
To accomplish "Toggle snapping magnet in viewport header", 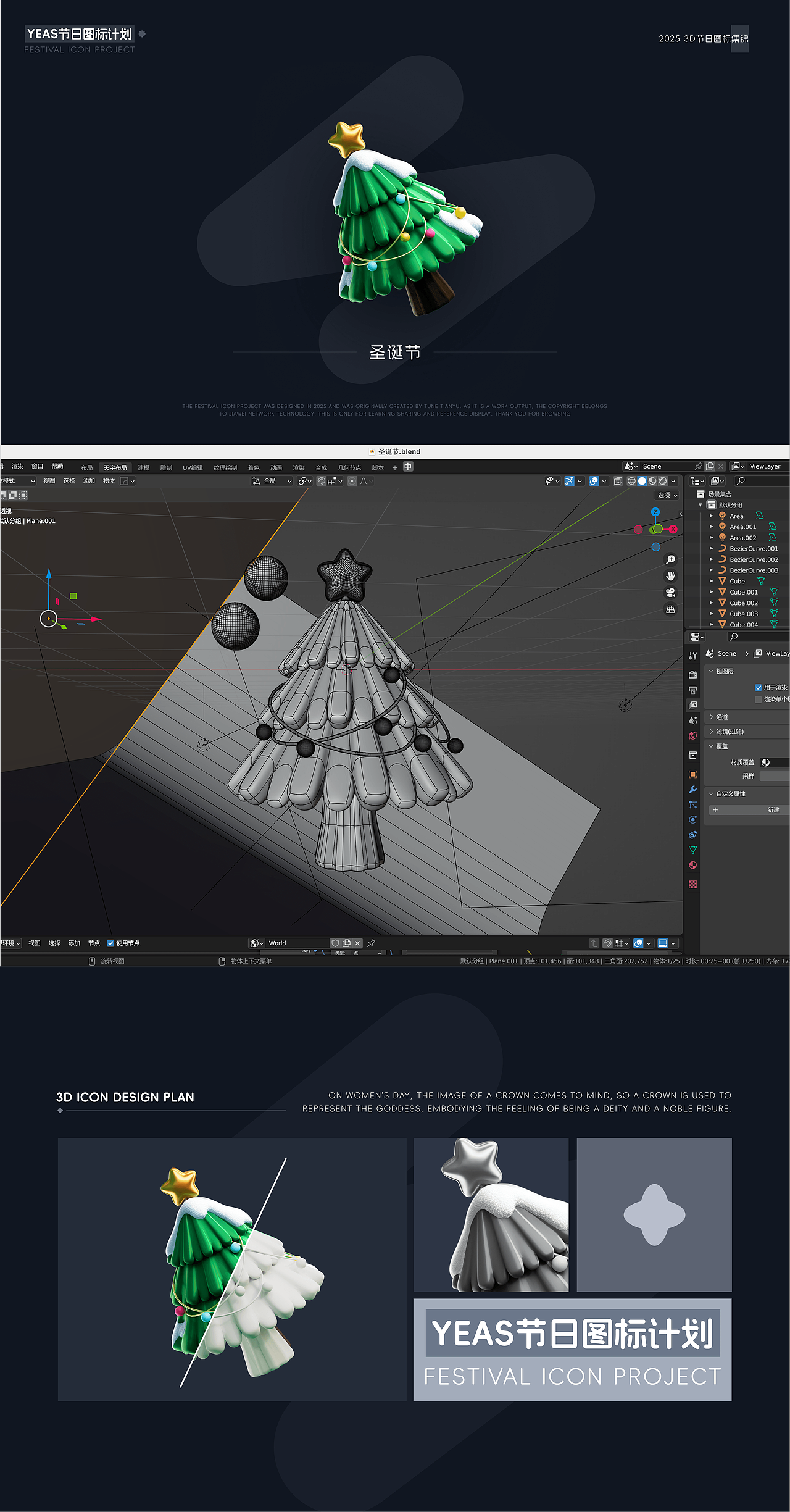I will point(322,481).
